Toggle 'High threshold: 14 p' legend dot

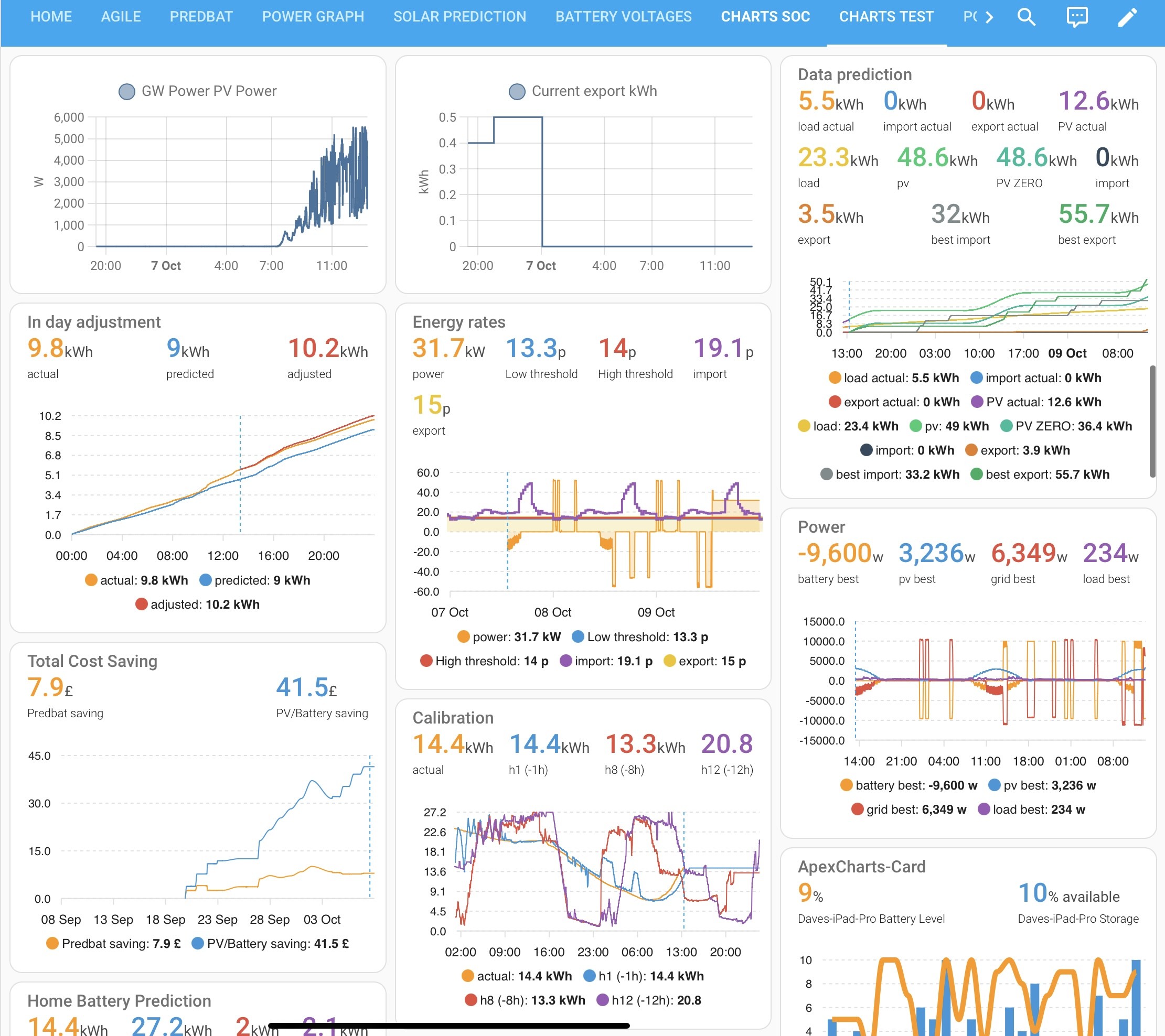(426, 661)
